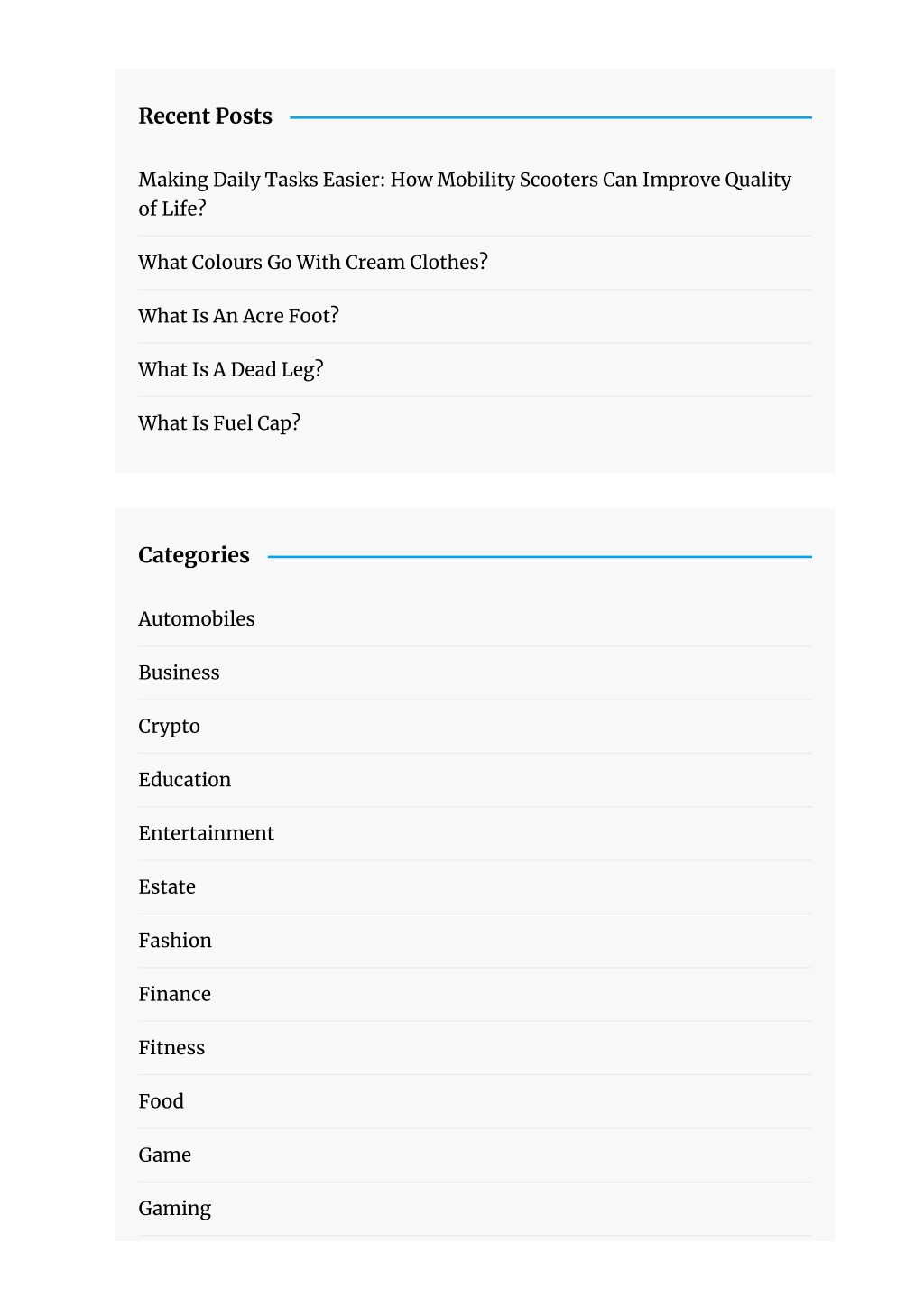Viewport: 924px width, 1308px height.
Task: Go to the Business category
Action: pos(179,673)
